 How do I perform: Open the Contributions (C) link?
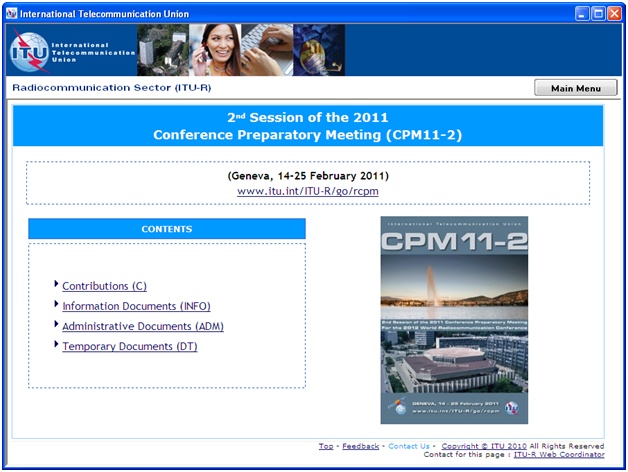tap(104, 286)
